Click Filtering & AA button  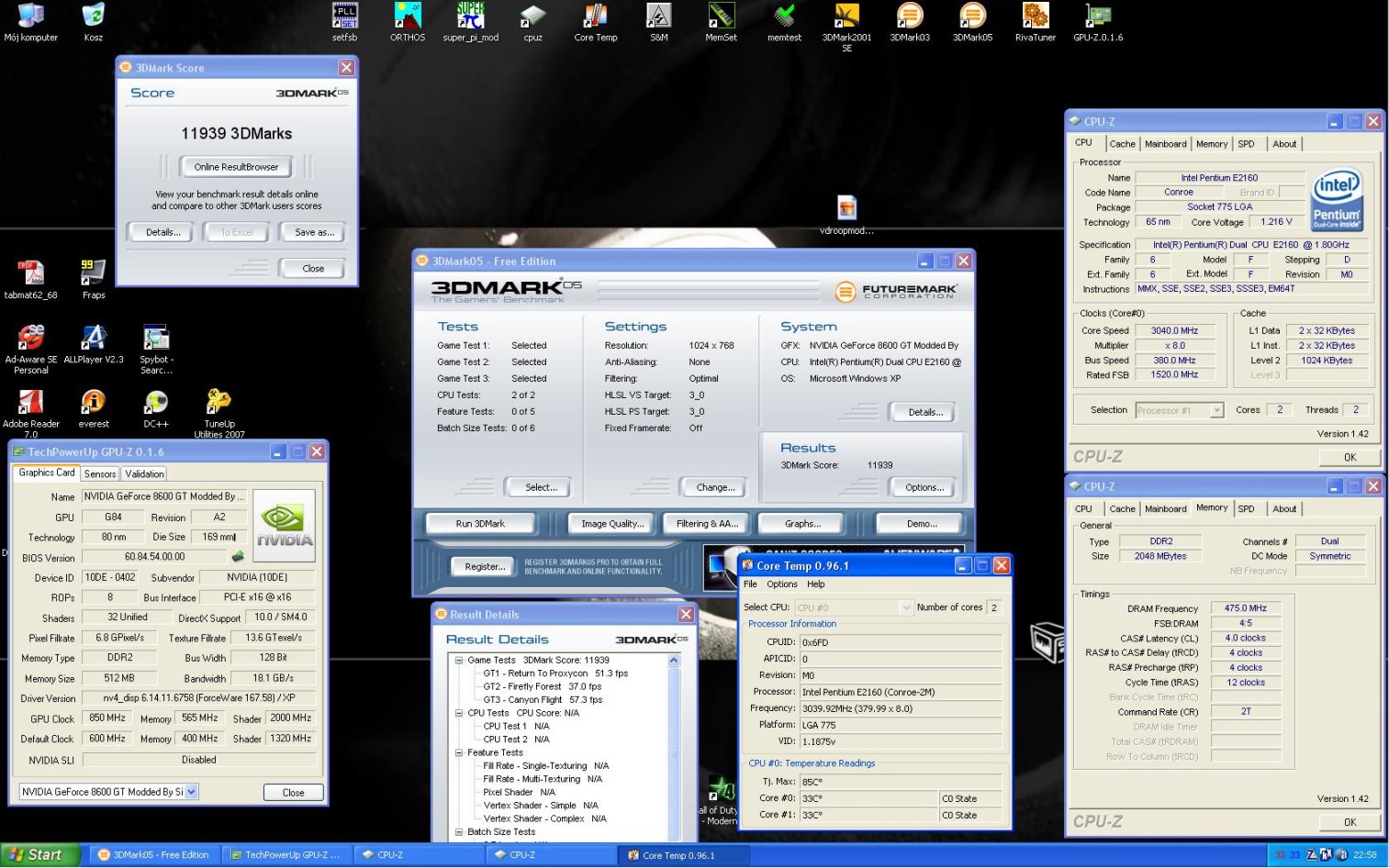(x=707, y=524)
